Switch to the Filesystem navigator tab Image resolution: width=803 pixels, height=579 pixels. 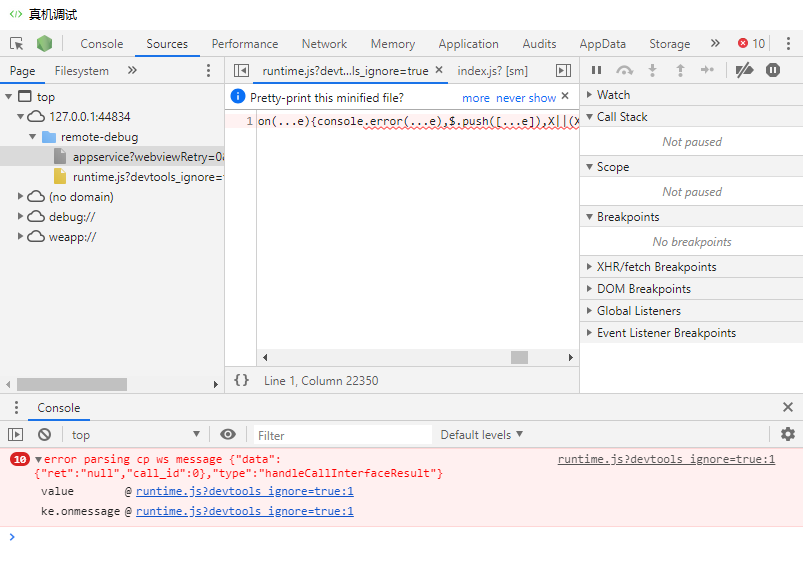pyautogui.click(x=81, y=71)
